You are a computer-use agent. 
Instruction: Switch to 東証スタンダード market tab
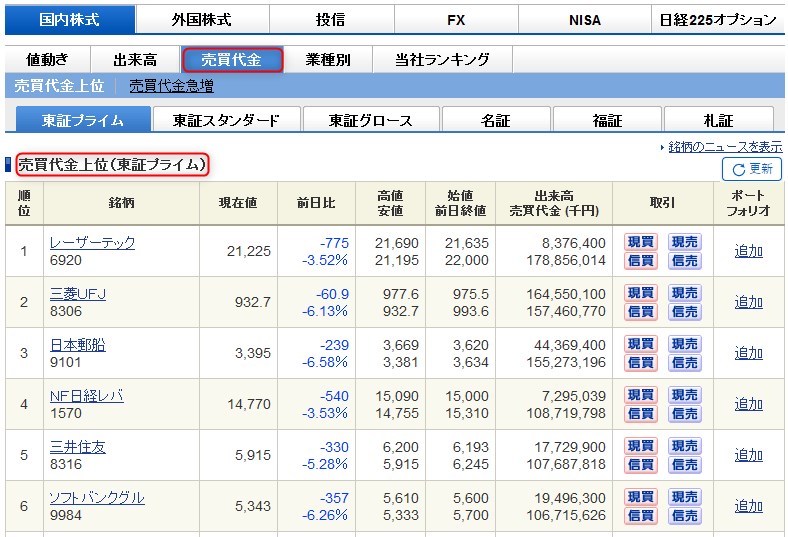tap(226, 121)
